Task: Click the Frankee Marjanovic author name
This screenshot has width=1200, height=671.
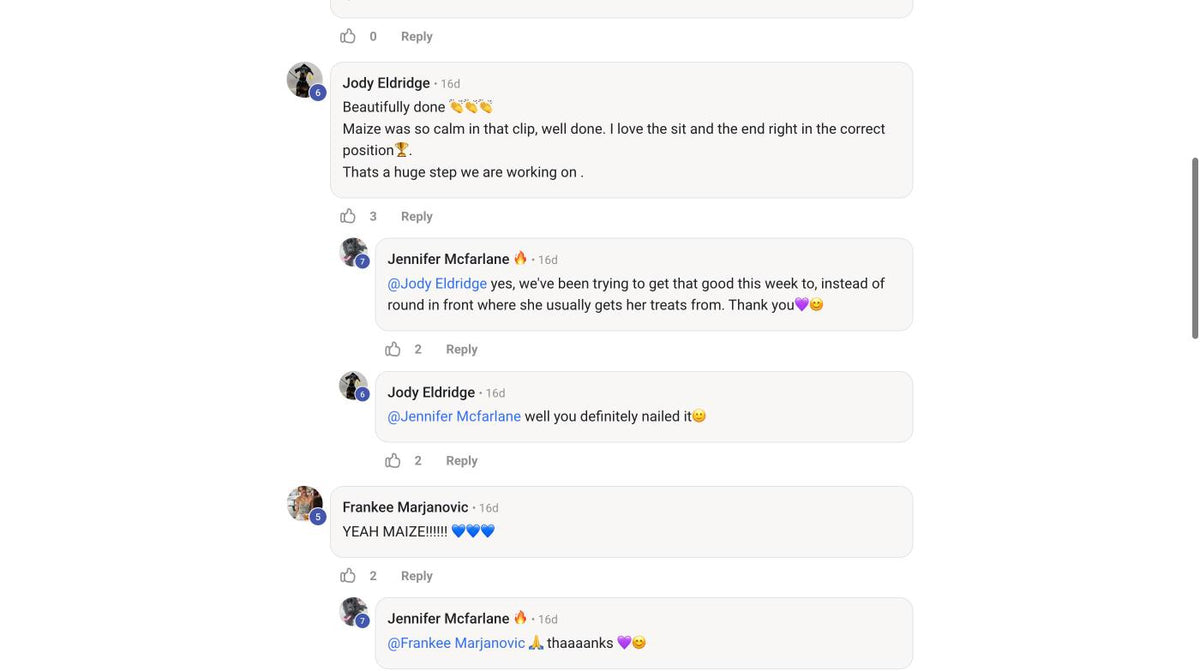Action: 405,507
